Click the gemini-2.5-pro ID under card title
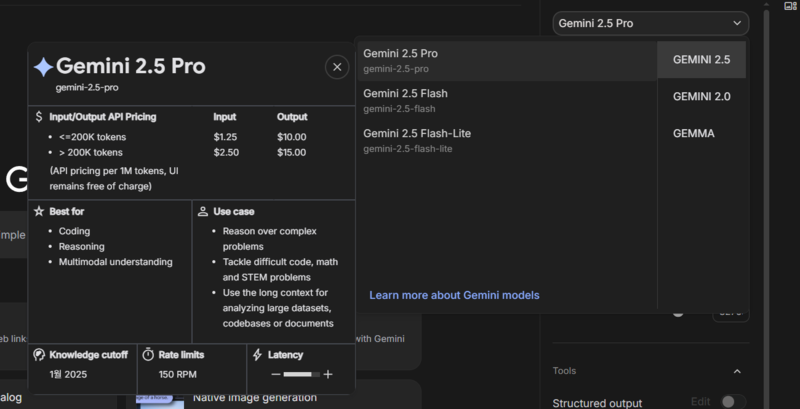 (x=87, y=88)
